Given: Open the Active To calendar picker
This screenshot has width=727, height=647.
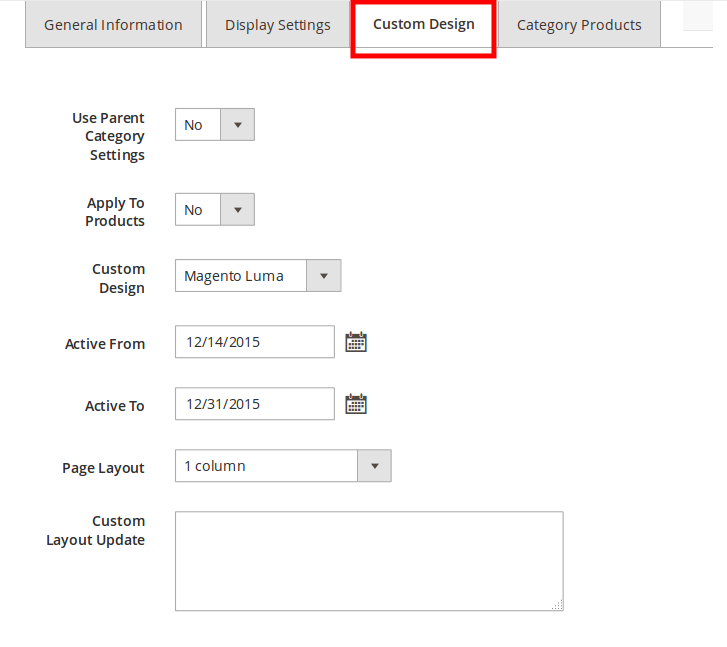Looking at the screenshot, I should 356,404.
